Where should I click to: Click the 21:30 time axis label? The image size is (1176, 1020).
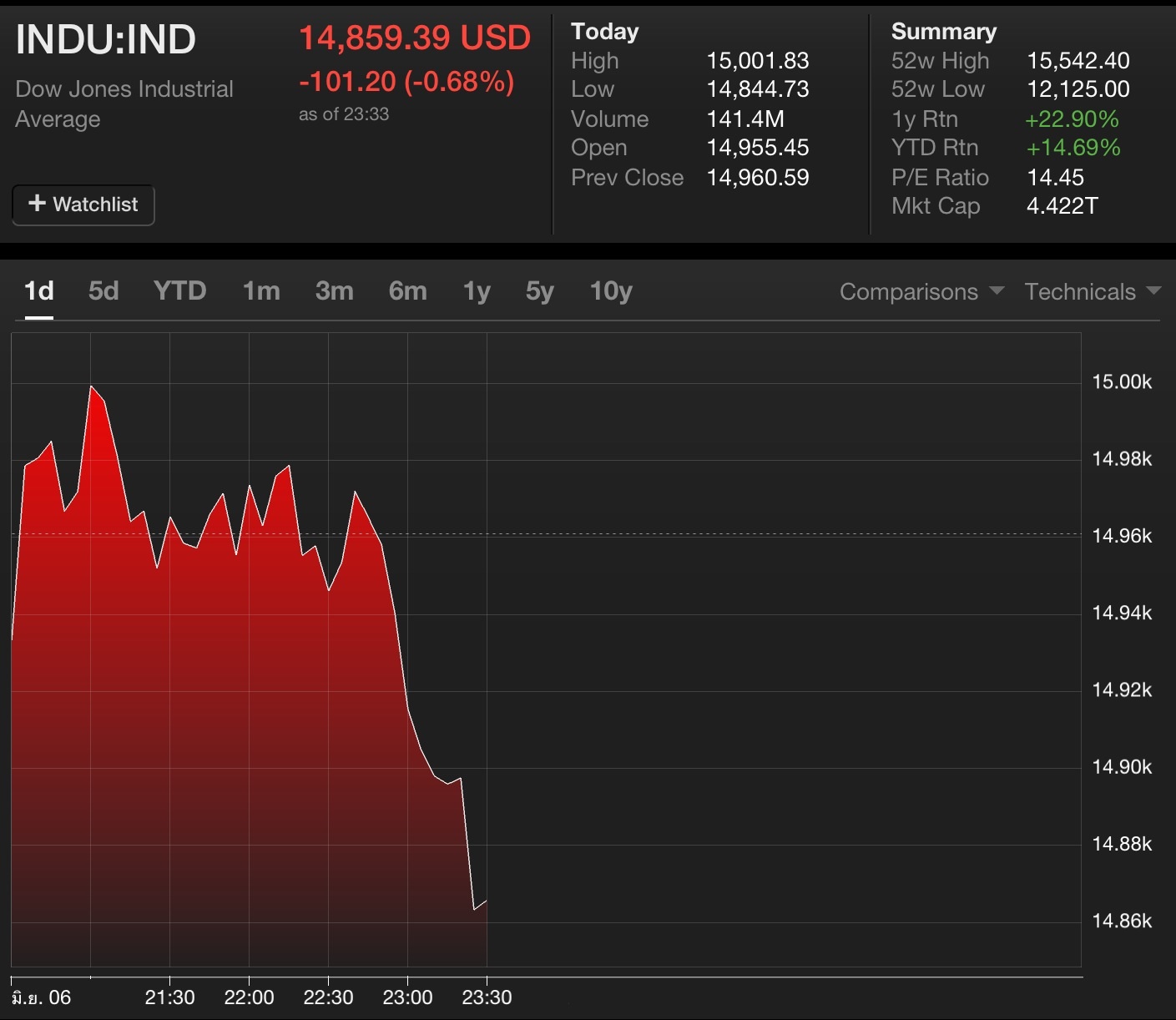[x=169, y=997]
